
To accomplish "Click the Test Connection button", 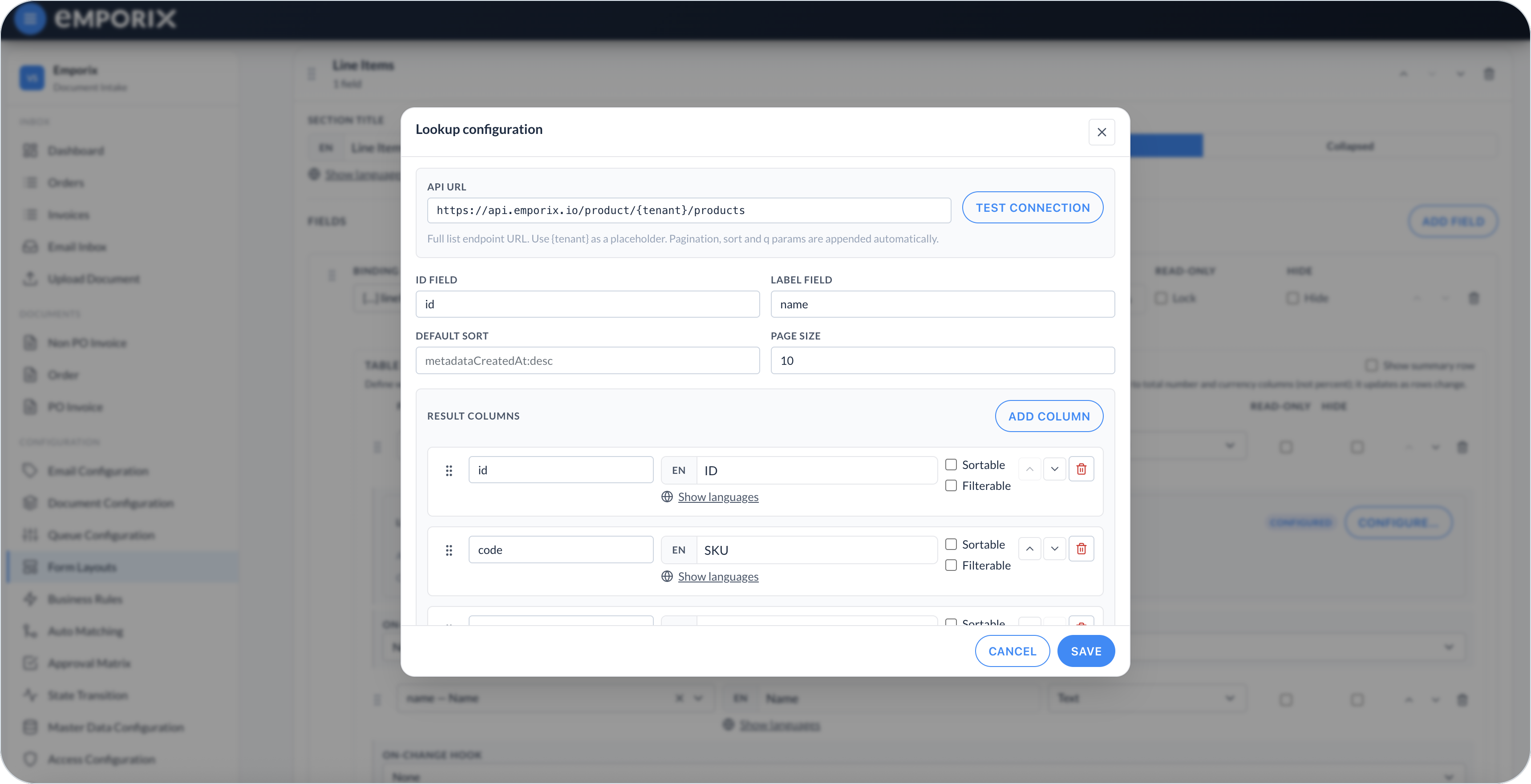I will click(x=1033, y=207).
